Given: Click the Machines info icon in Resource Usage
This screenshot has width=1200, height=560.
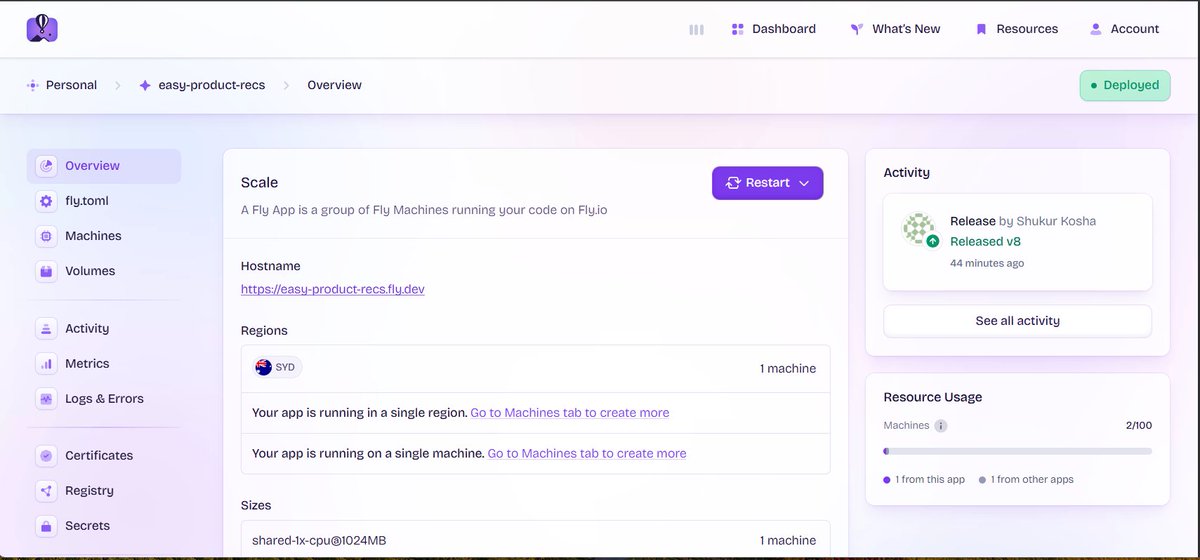Looking at the screenshot, I should tap(941, 425).
